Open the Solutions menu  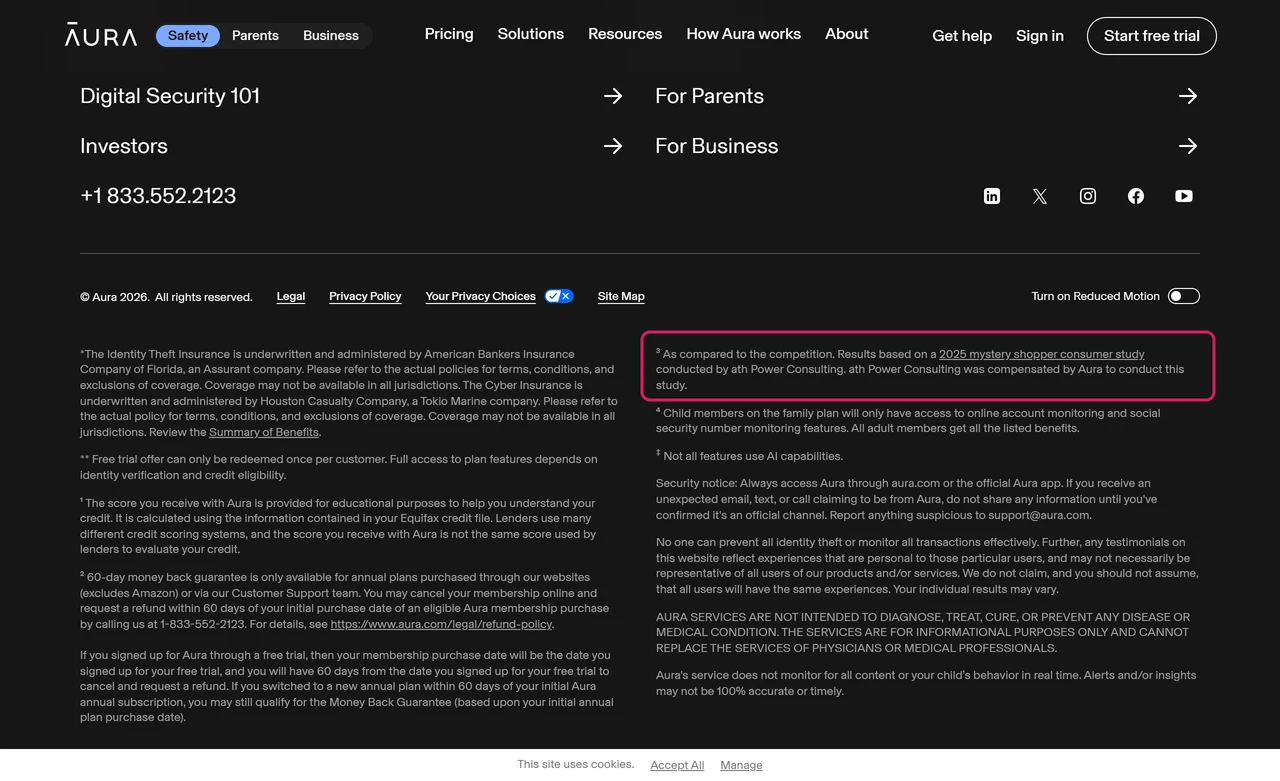[531, 34]
